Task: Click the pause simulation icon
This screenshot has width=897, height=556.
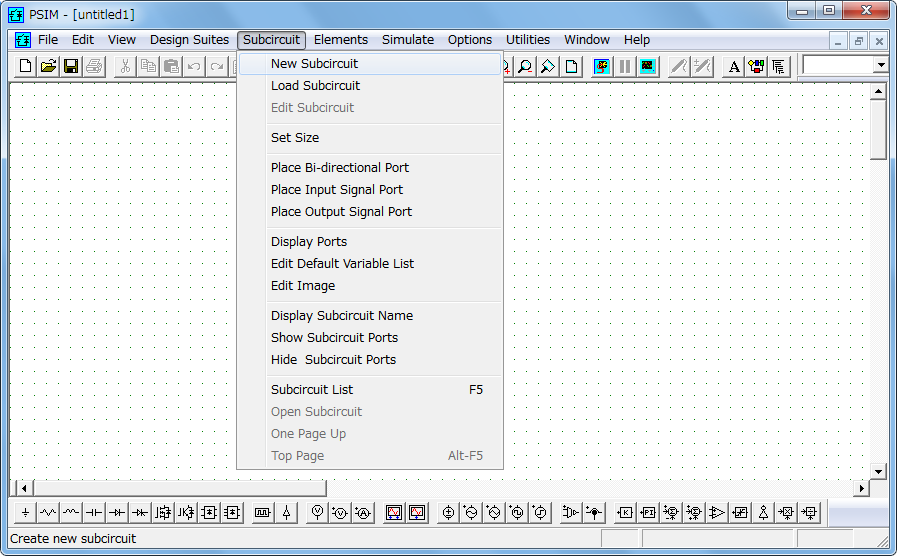Action: click(625, 66)
